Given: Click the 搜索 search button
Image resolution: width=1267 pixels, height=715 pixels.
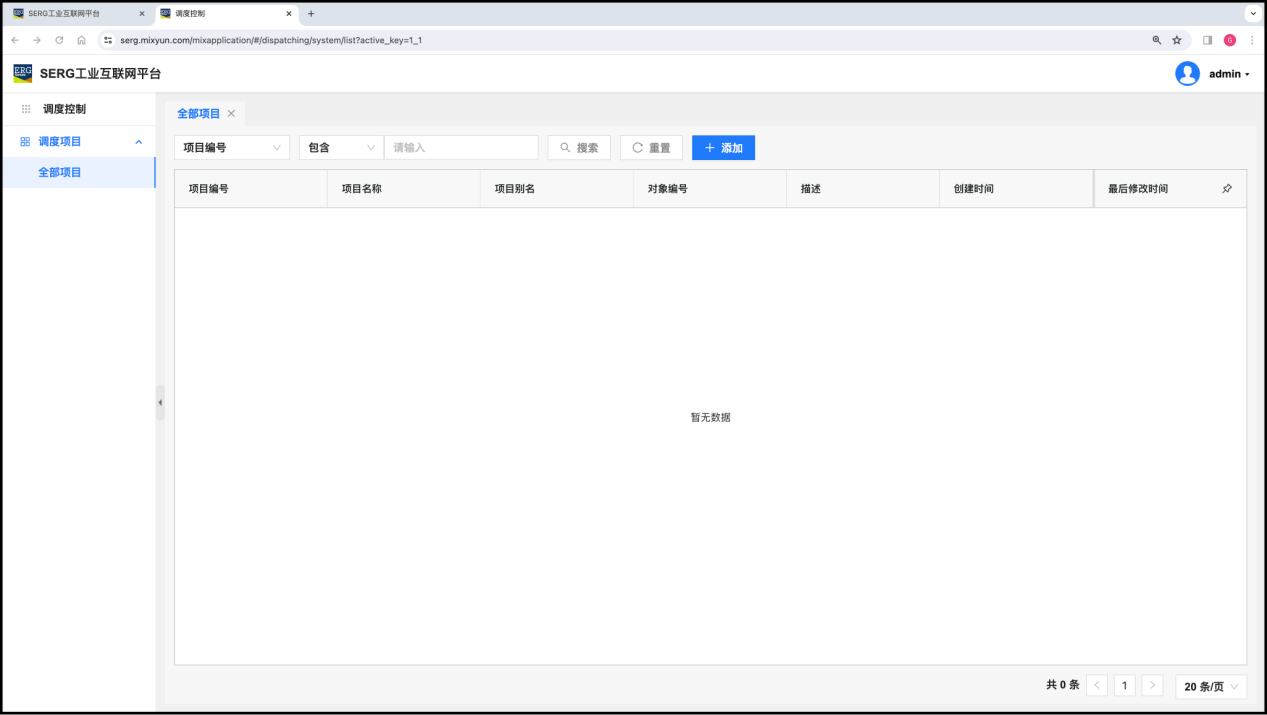Looking at the screenshot, I should point(579,148).
